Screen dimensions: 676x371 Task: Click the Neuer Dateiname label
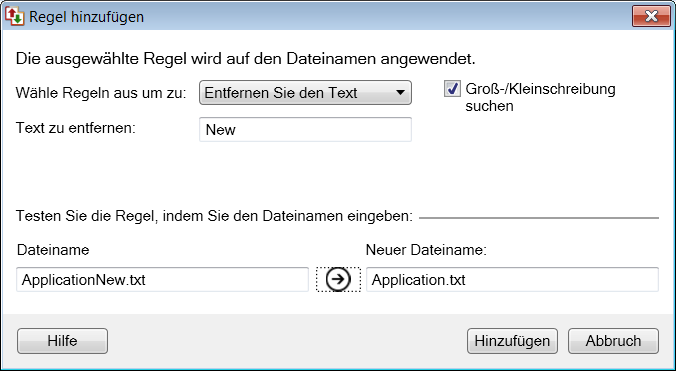[426, 250]
